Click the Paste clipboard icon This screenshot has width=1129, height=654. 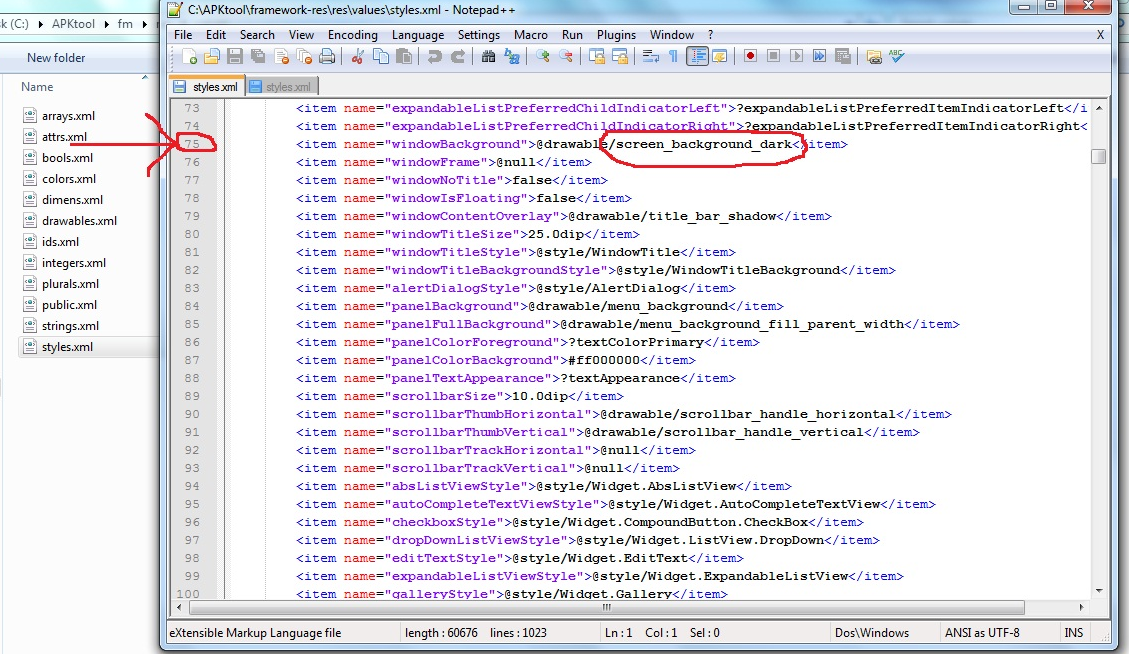coord(404,56)
